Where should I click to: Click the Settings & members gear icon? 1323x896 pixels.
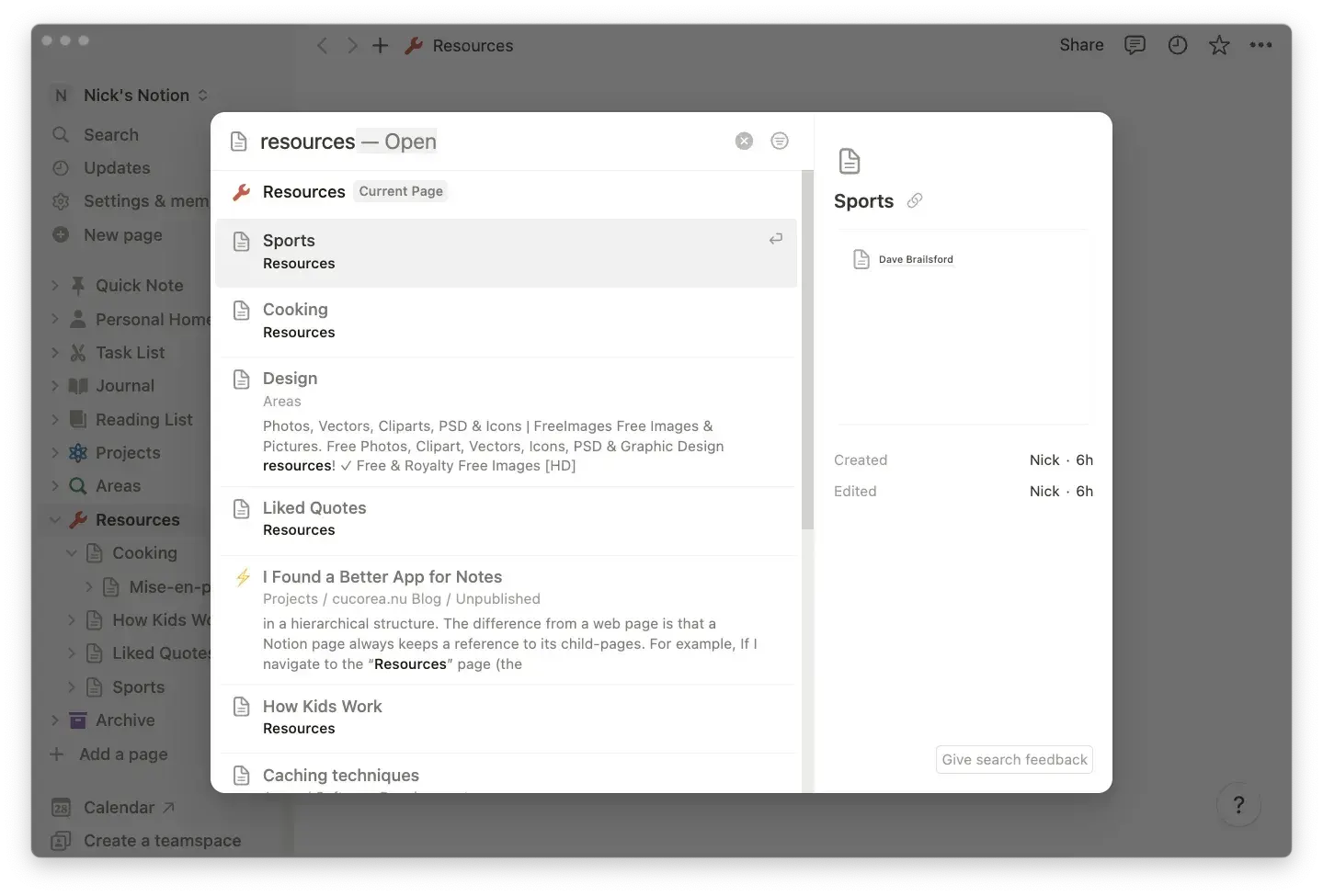(x=61, y=201)
